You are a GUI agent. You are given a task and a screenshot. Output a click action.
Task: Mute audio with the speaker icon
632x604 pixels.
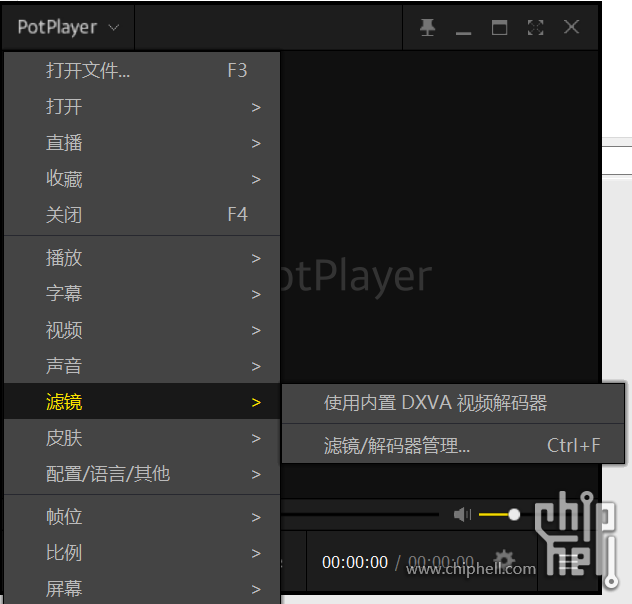click(x=462, y=515)
